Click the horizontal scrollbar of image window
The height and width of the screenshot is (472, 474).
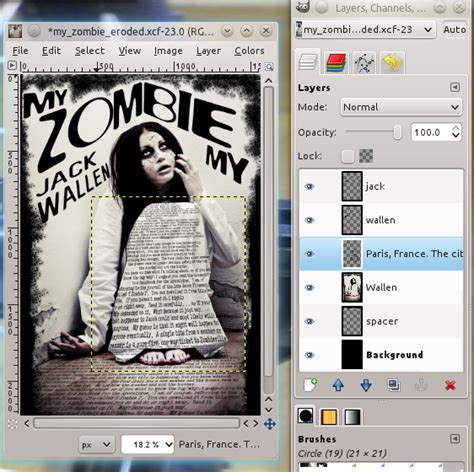(136, 424)
